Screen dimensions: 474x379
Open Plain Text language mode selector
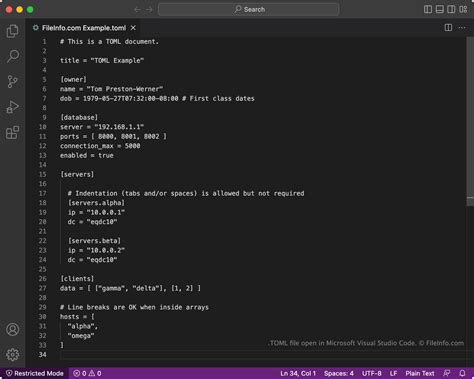[420, 373]
